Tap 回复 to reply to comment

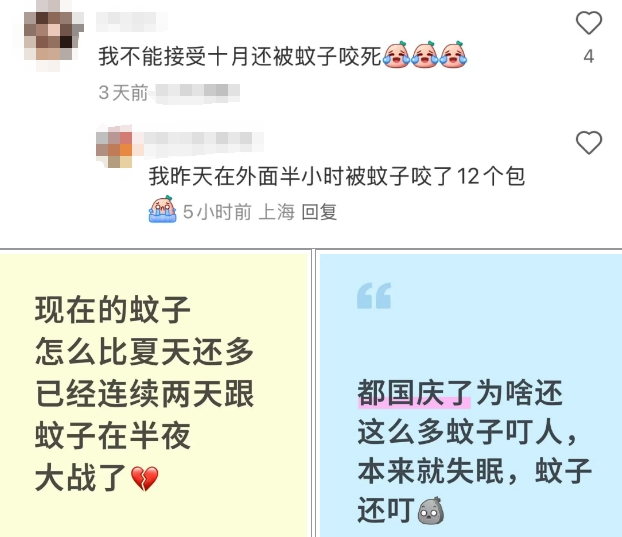(319, 212)
